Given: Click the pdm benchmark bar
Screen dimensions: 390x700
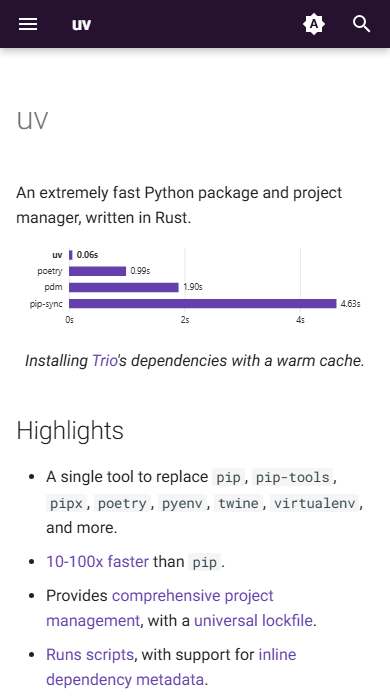Looking at the screenshot, I should (x=124, y=287).
